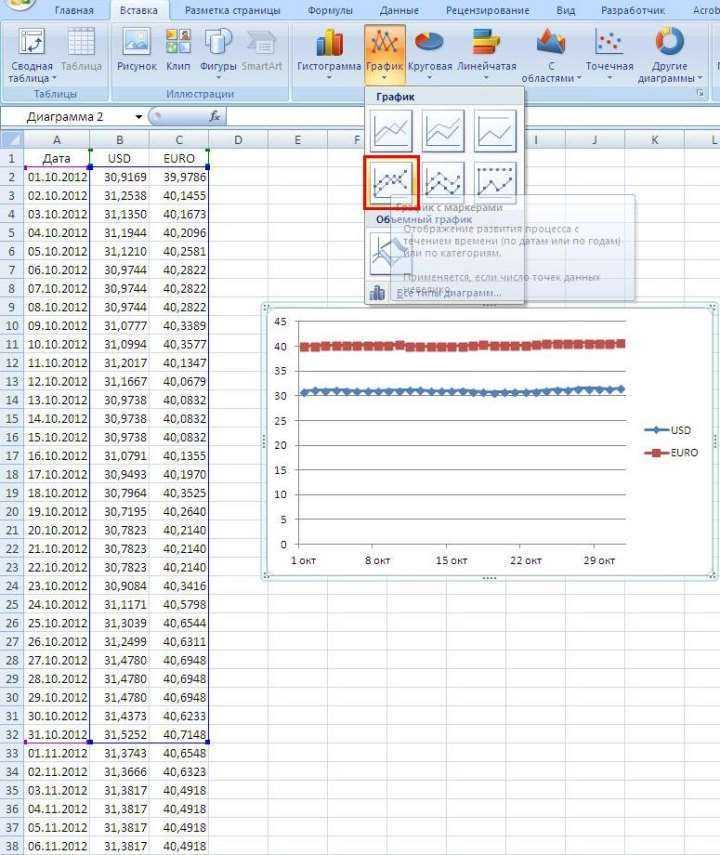Switch to the Главная ribbon tab

[74, 10]
